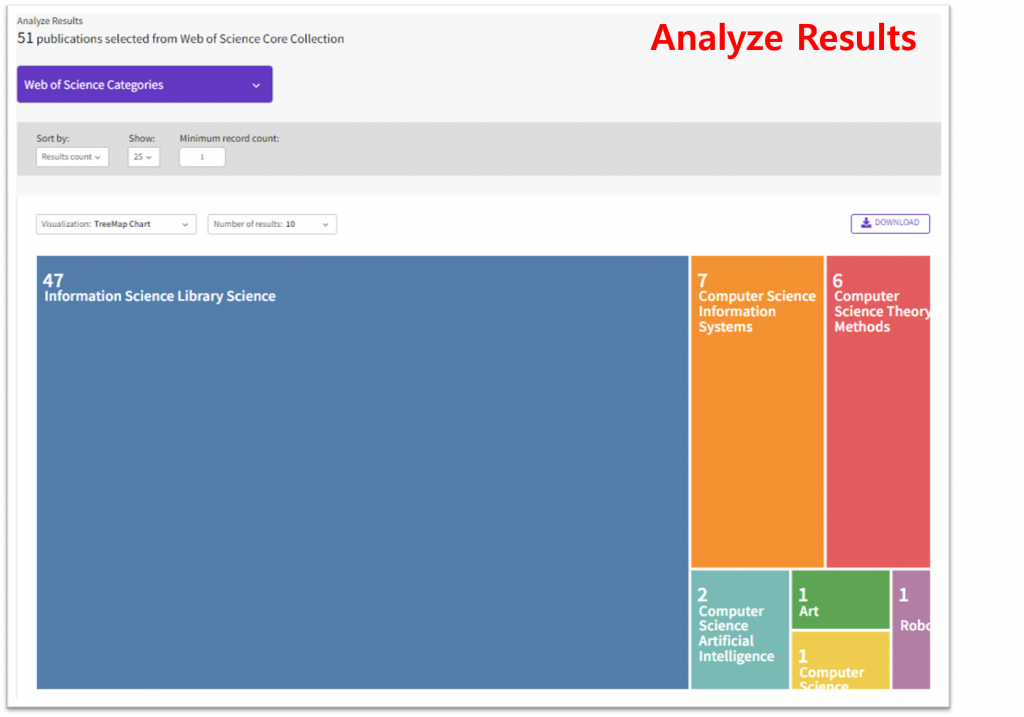Viewport: 1024px width, 717px height.
Task: Click the teal Computer Science Artificial Intelligence tile
Action: point(739,629)
